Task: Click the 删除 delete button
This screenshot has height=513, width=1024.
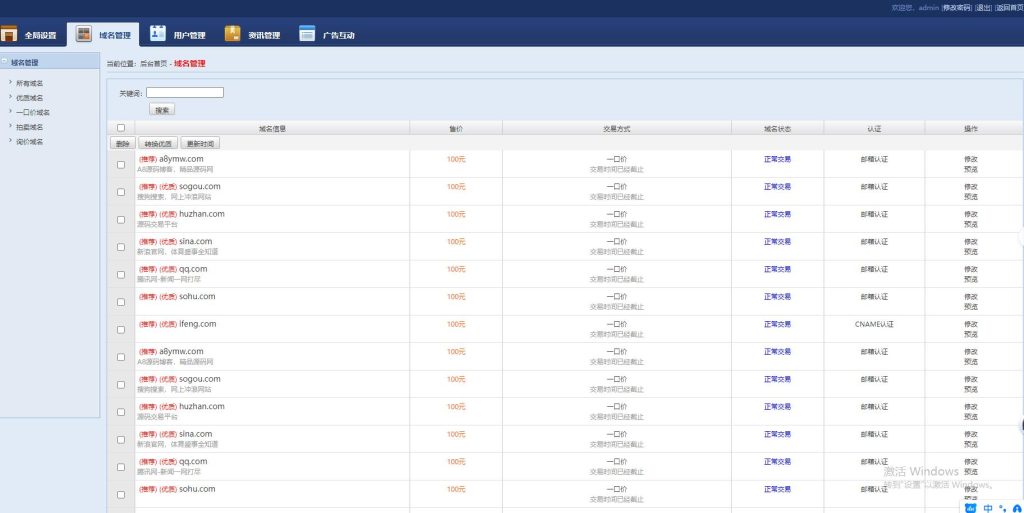Action: [122, 144]
